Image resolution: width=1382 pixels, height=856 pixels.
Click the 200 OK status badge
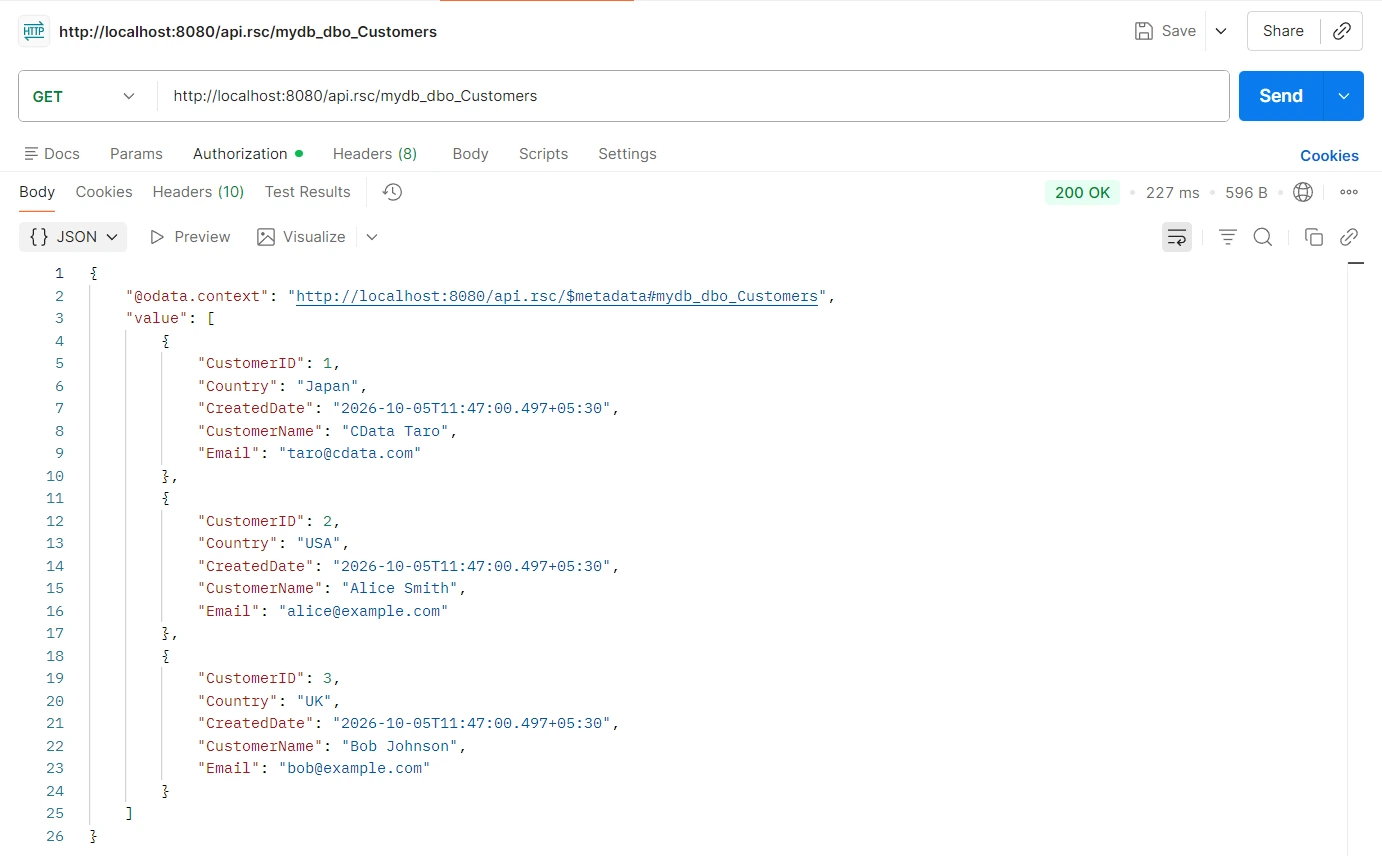(x=1082, y=192)
